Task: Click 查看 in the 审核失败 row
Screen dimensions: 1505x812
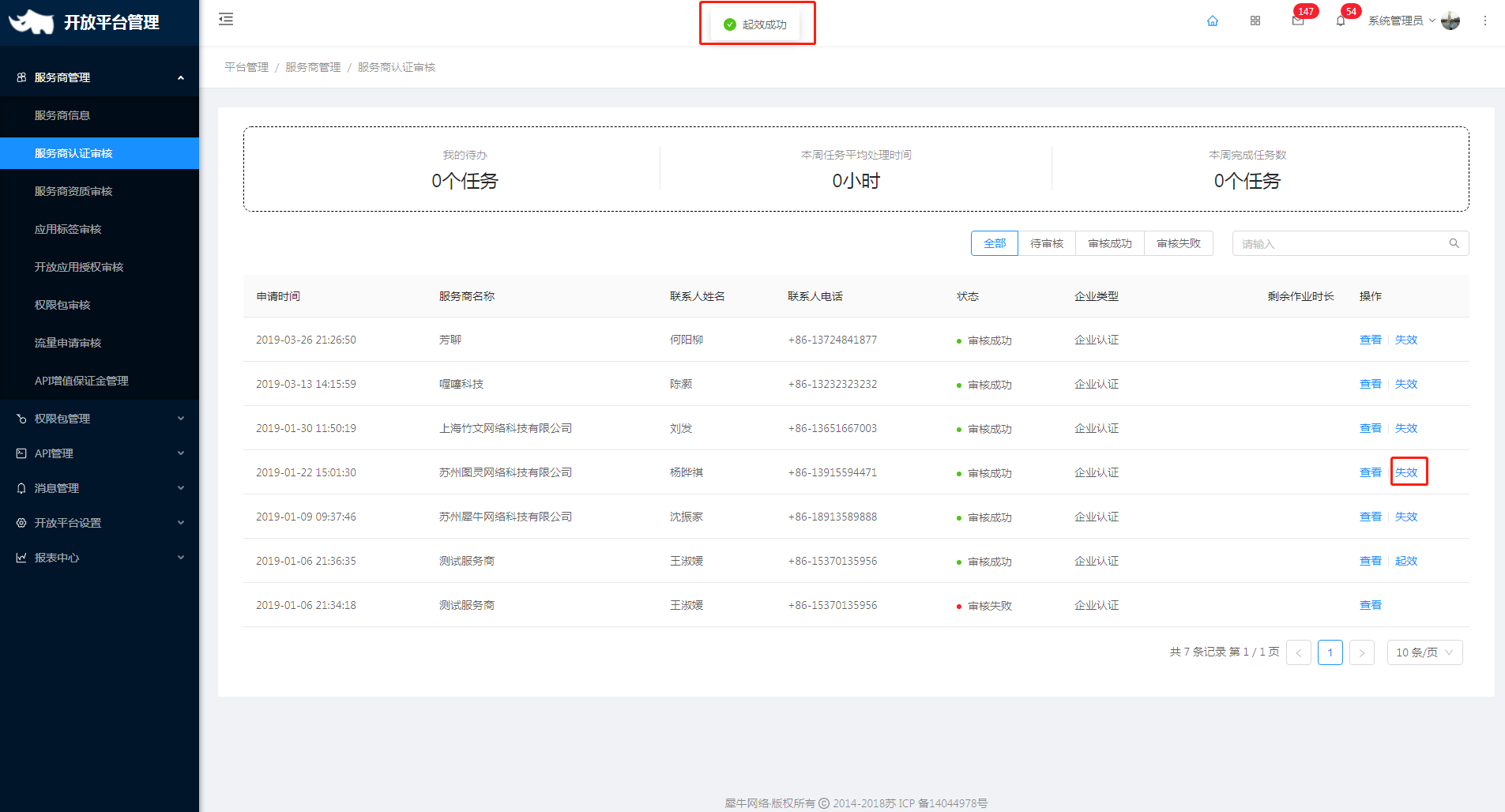Action: click(x=1371, y=605)
